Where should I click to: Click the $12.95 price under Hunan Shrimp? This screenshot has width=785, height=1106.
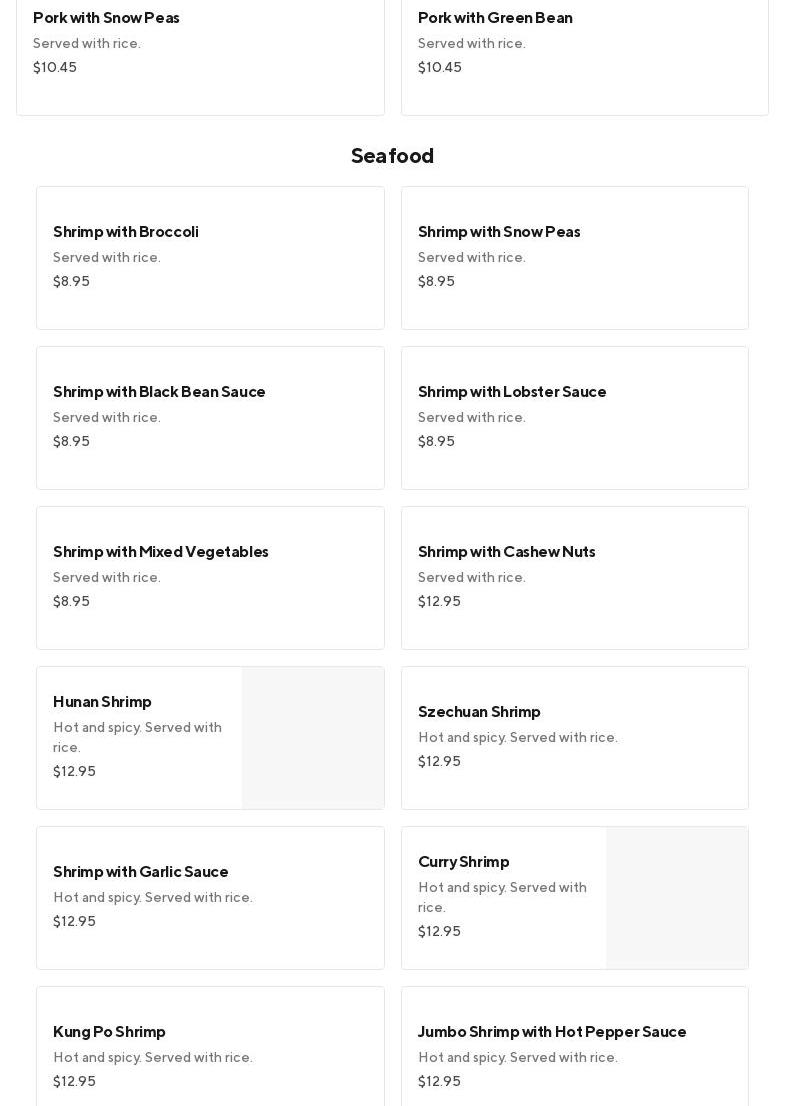[74, 772]
